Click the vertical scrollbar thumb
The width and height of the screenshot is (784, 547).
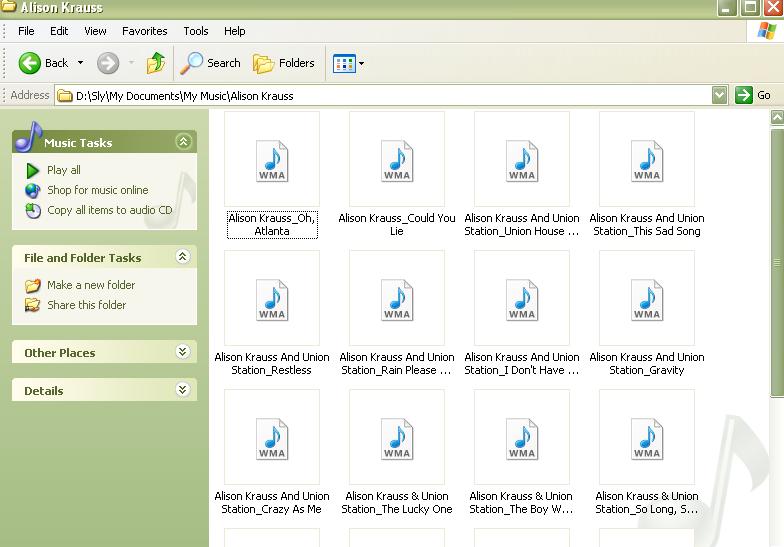pyautogui.click(x=777, y=262)
